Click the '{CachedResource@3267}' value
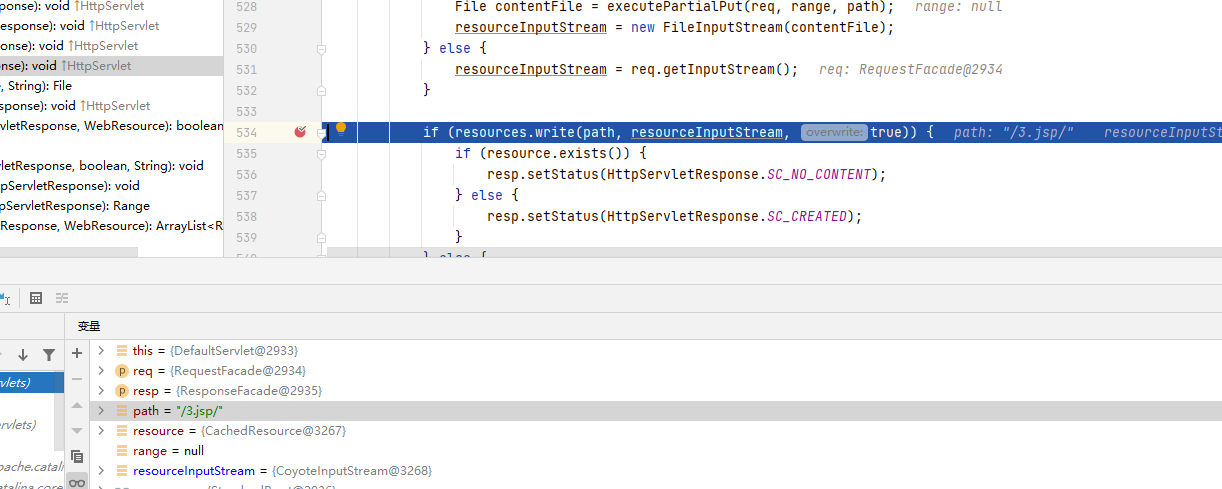Image resolution: width=1222 pixels, height=489 pixels. click(x=273, y=431)
